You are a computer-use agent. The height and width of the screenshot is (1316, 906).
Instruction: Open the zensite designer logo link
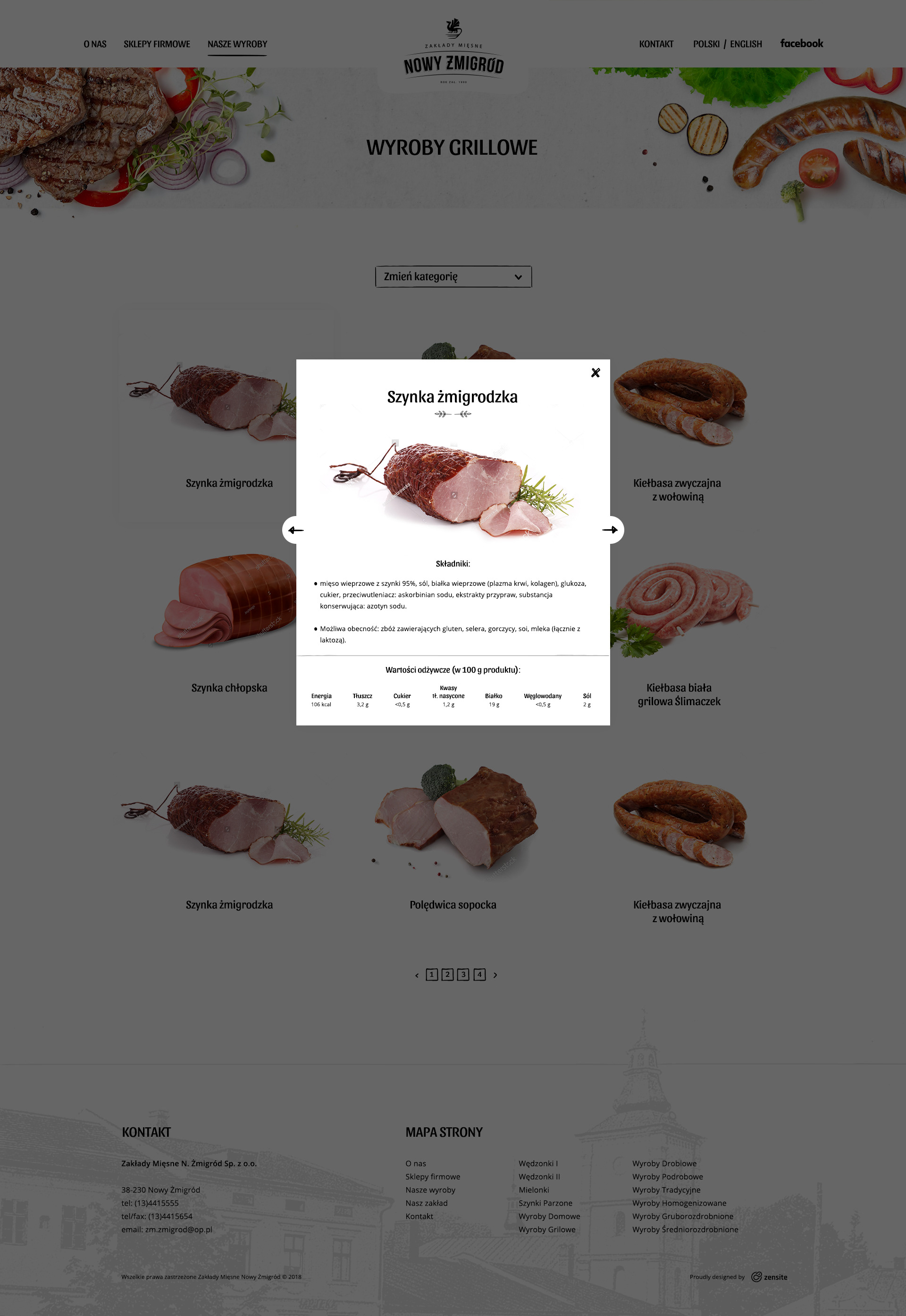(x=769, y=1277)
